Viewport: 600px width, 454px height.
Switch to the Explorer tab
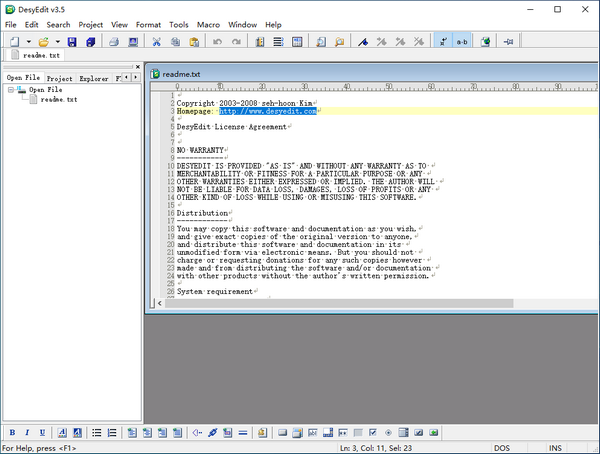coord(93,77)
